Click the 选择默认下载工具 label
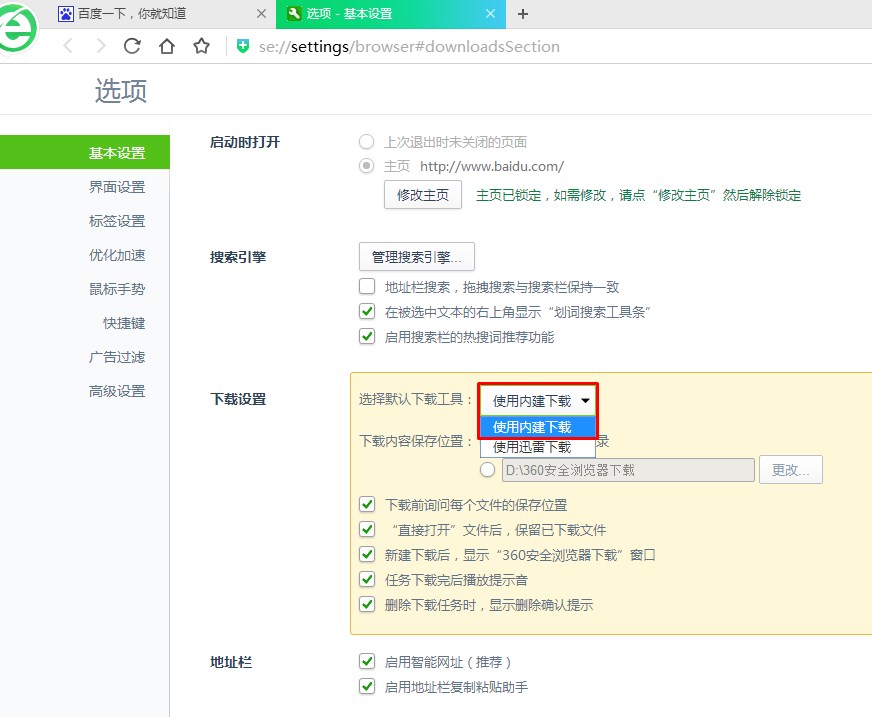872x717 pixels. pyautogui.click(x=415, y=399)
